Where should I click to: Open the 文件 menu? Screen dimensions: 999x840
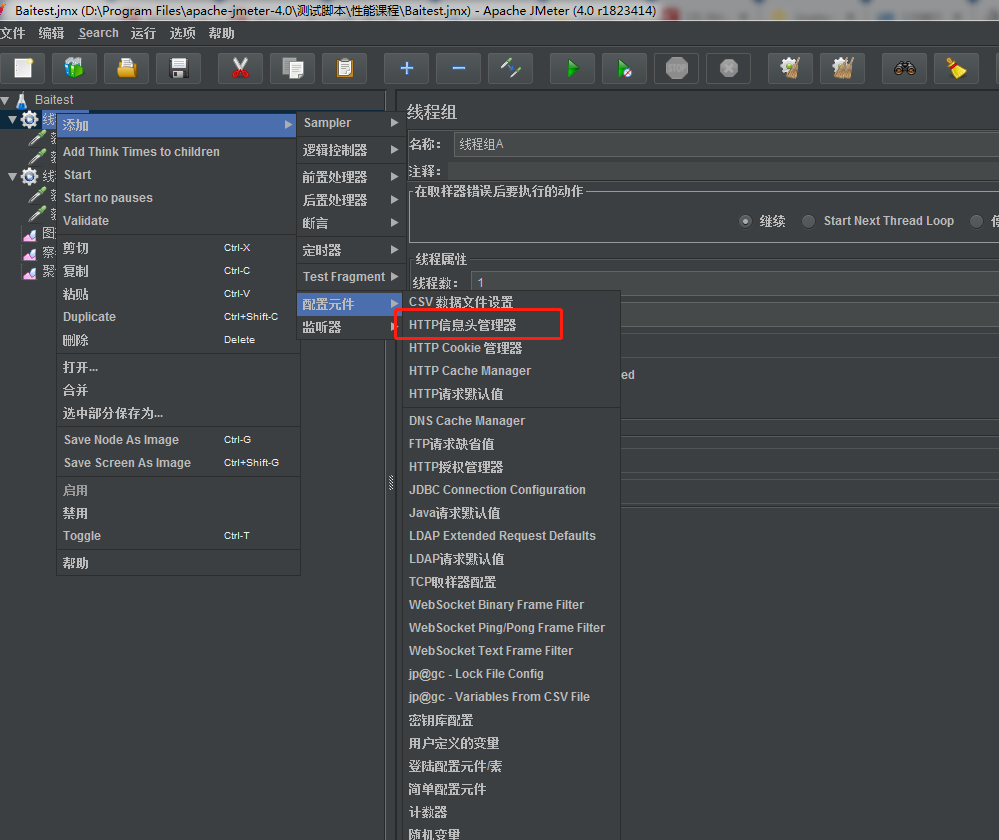click(12, 33)
